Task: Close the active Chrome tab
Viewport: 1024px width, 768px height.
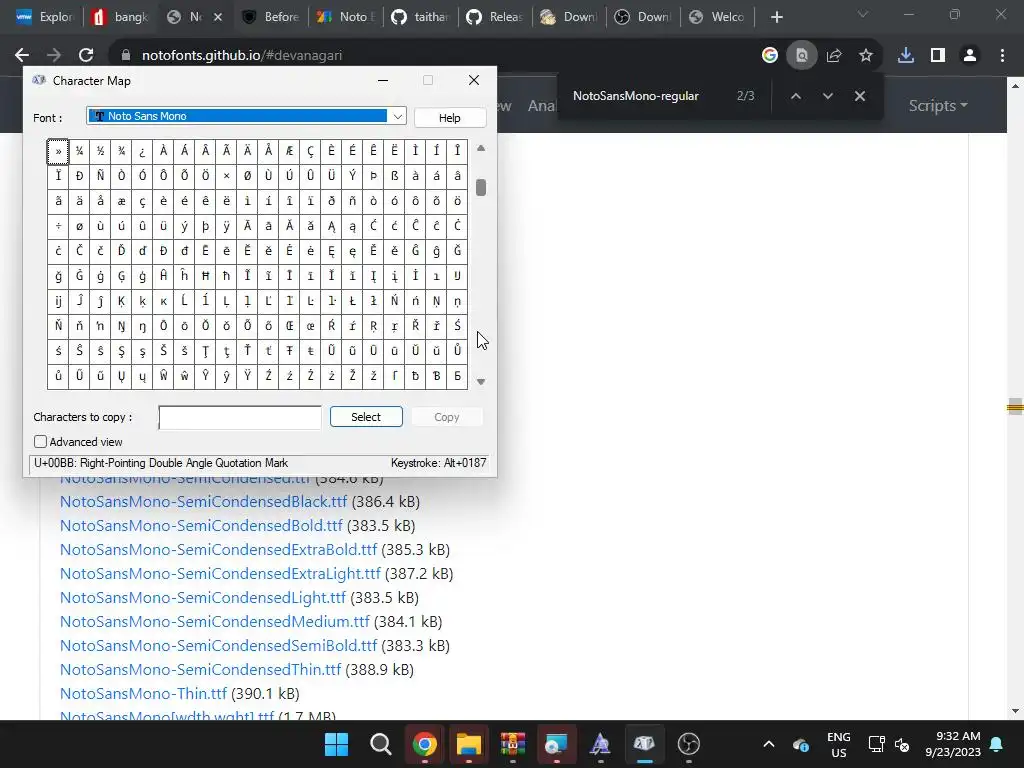Action: point(218,17)
